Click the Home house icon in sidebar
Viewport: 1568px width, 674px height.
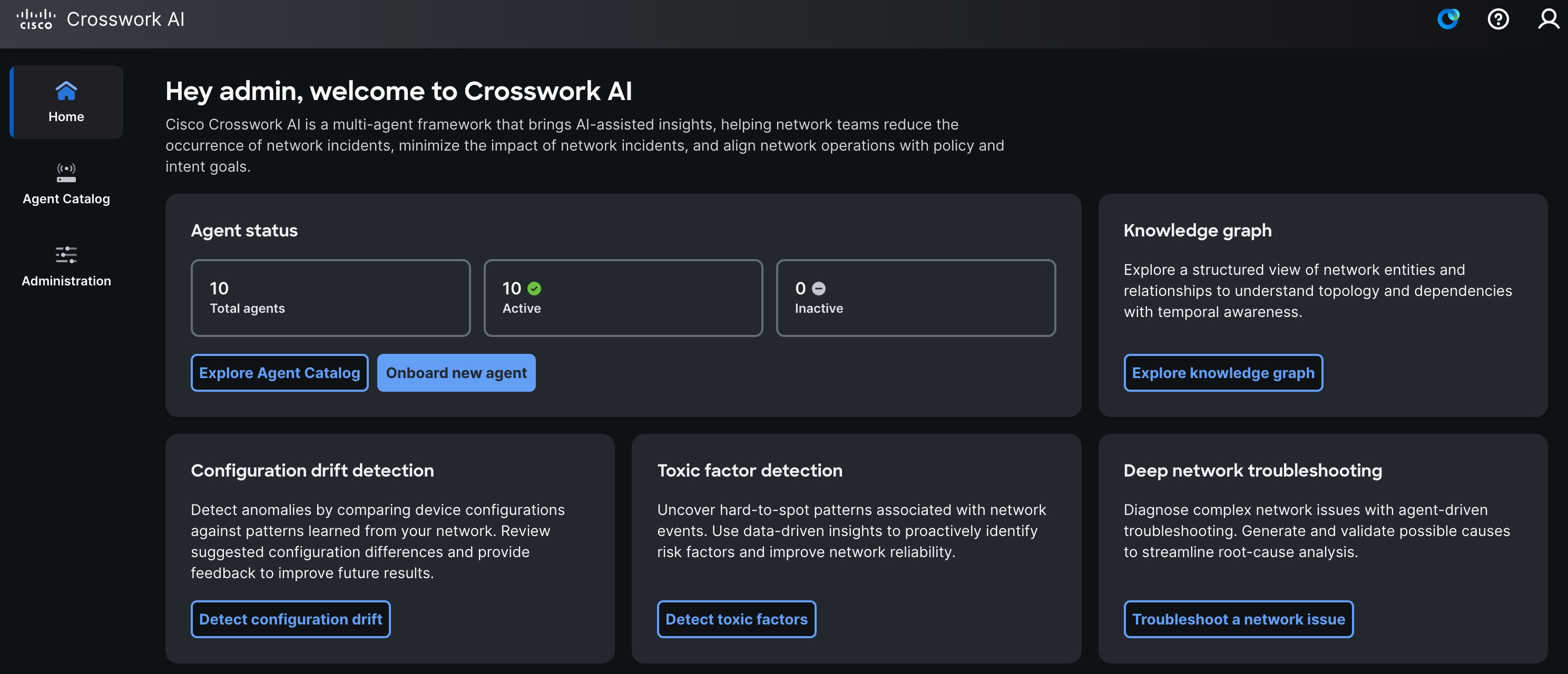66,91
